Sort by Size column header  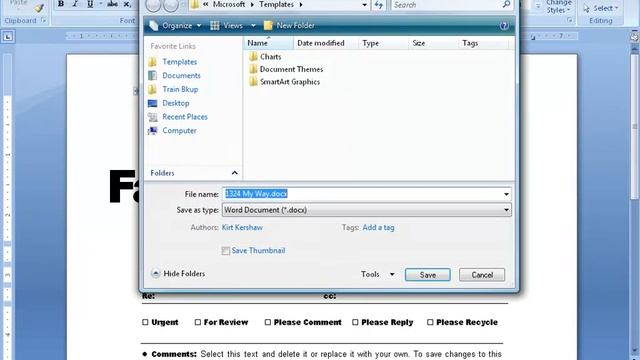tap(433, 43)
